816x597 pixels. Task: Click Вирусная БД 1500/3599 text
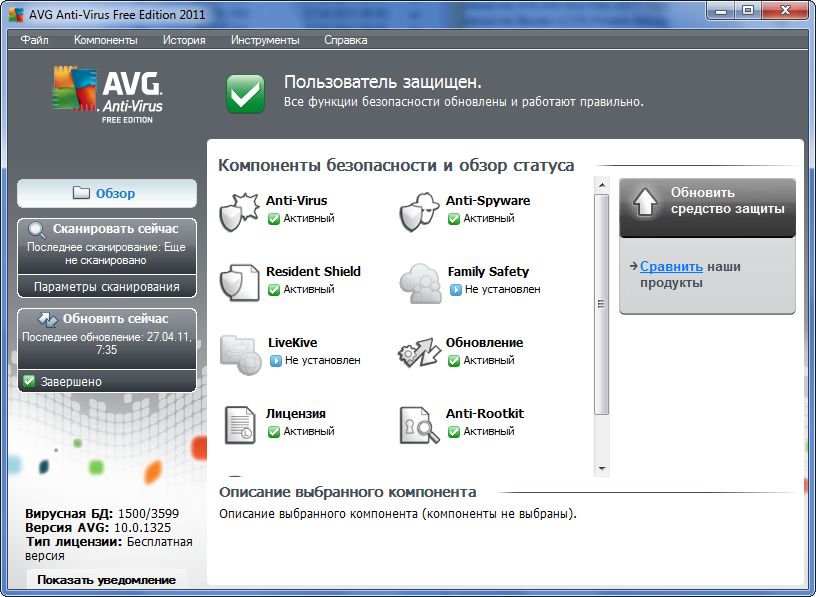(102, 514)
